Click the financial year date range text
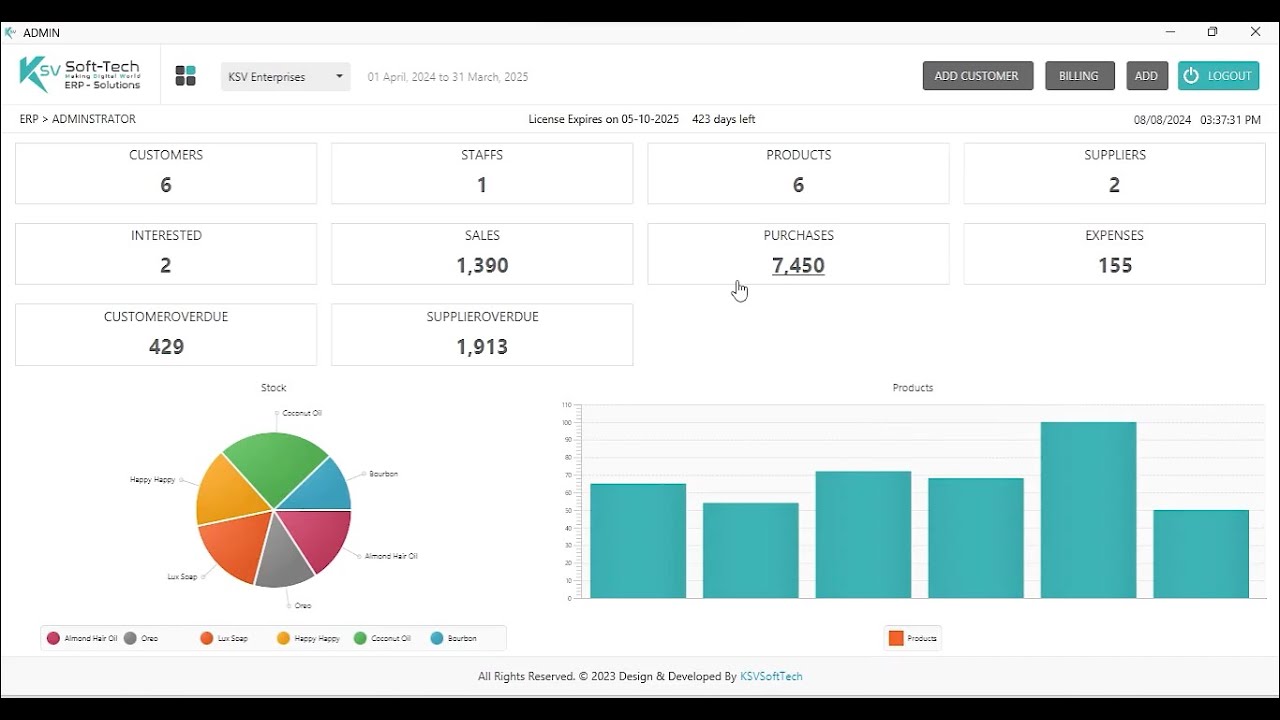 point(448,77)
